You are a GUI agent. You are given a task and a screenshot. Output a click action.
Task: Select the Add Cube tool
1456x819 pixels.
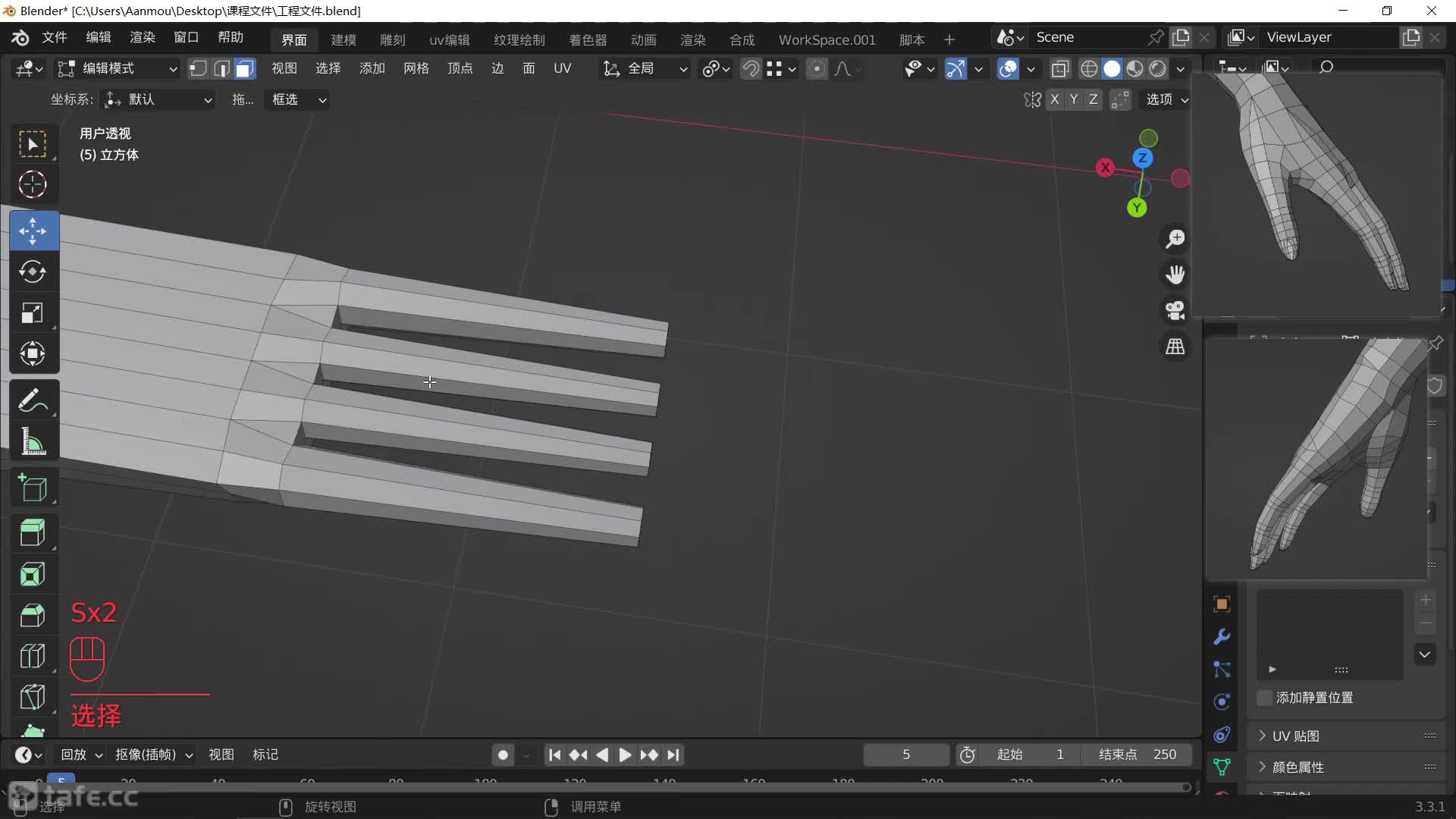[x=33, y=488]
